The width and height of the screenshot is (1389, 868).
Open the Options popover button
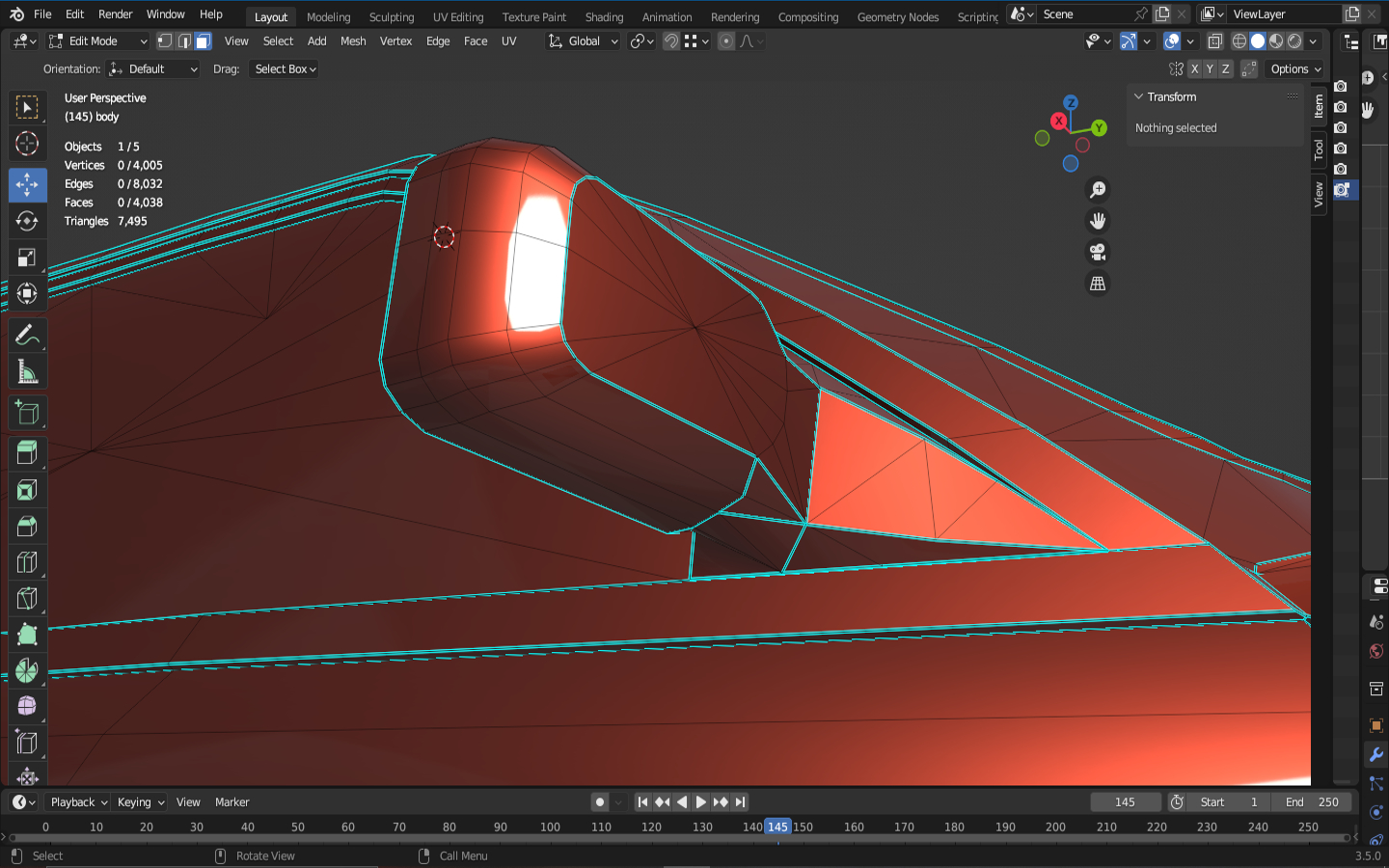coord(1294,69)
